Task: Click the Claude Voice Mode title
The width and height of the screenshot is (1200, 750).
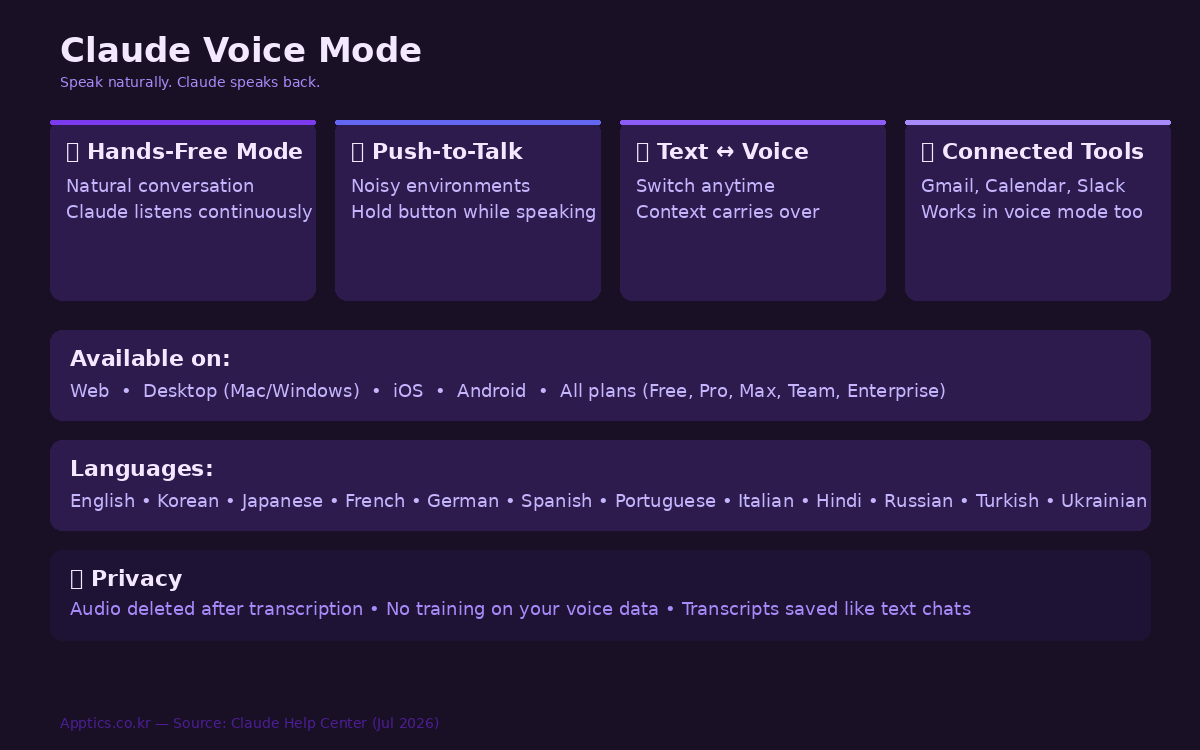Action: pos(241,50)
